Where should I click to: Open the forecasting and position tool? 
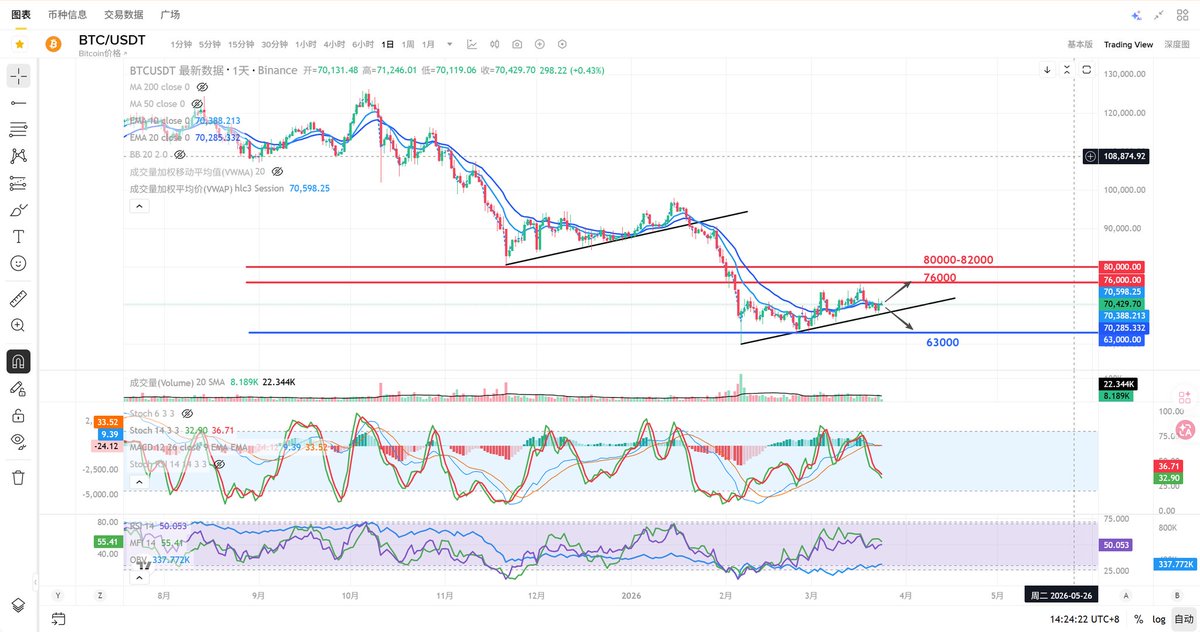18,183
